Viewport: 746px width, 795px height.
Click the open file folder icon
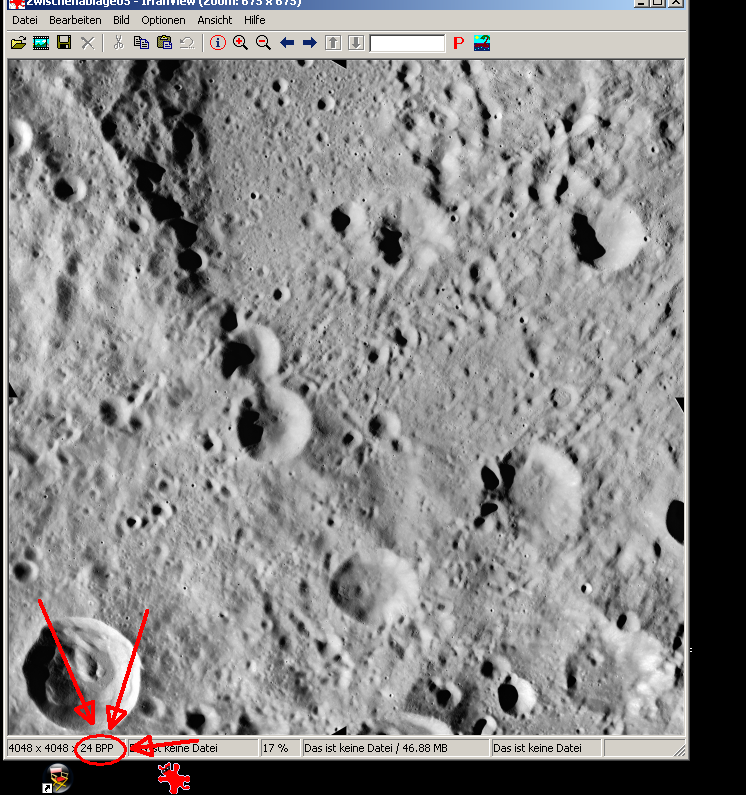click(18, 43)
